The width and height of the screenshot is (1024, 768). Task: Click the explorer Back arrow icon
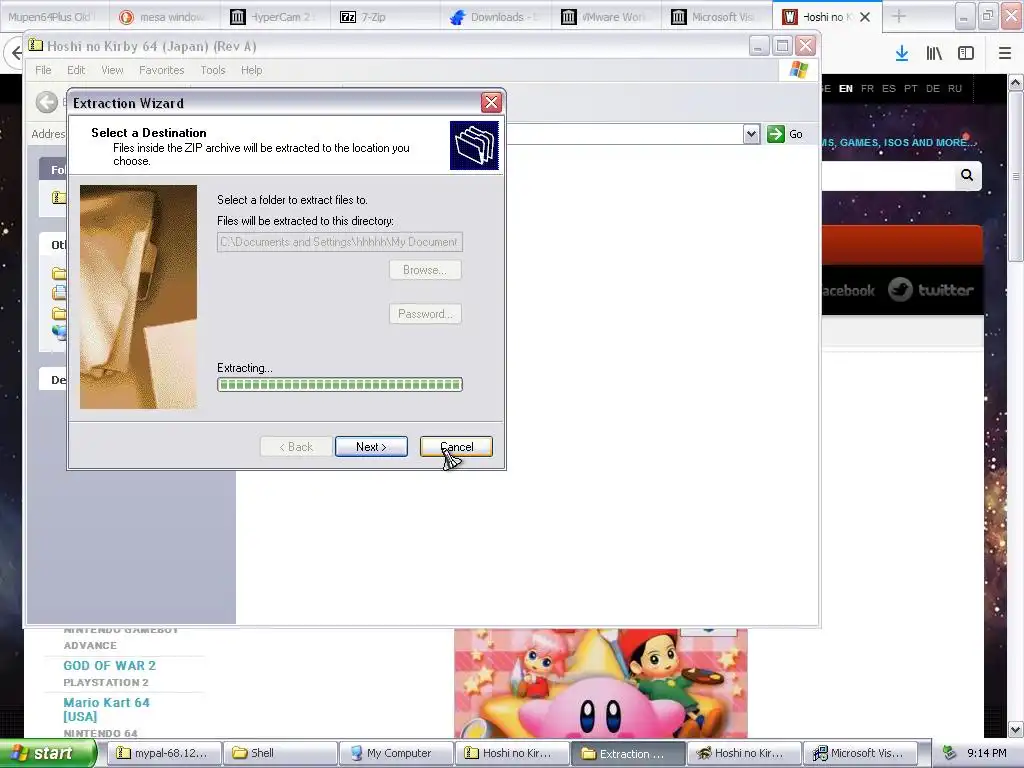[46, 102]
